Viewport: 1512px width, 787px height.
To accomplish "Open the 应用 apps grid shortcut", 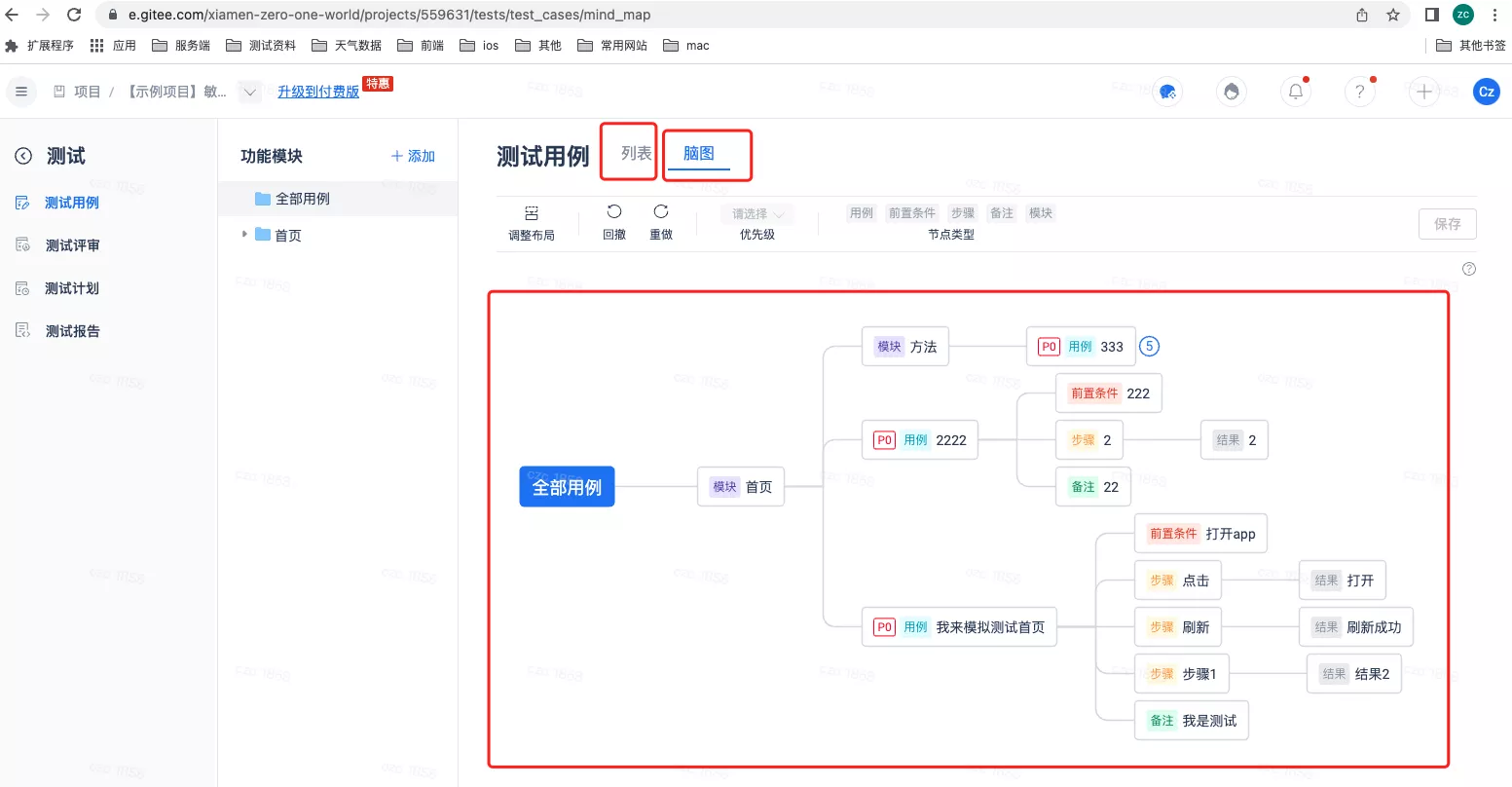I will (x=113, y=46).
